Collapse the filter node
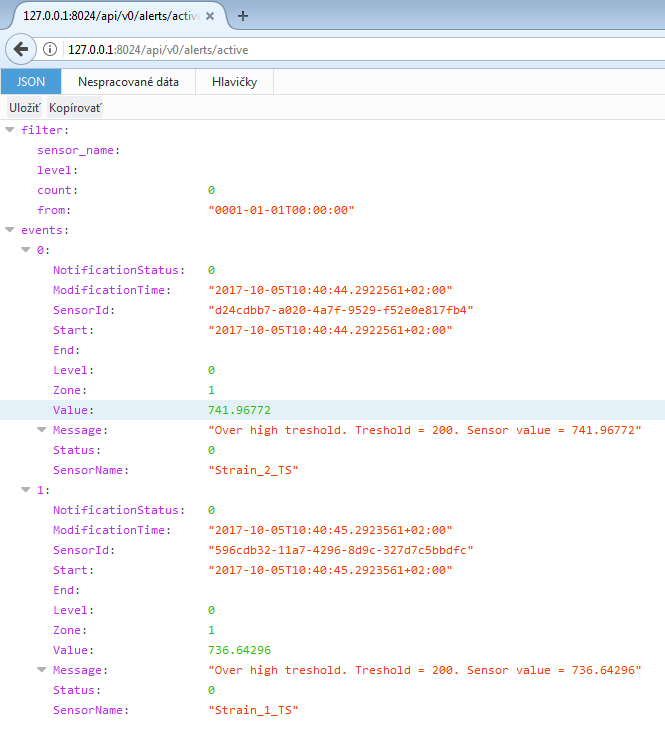This screenshot has width=665, height=735. coord(10,130)
